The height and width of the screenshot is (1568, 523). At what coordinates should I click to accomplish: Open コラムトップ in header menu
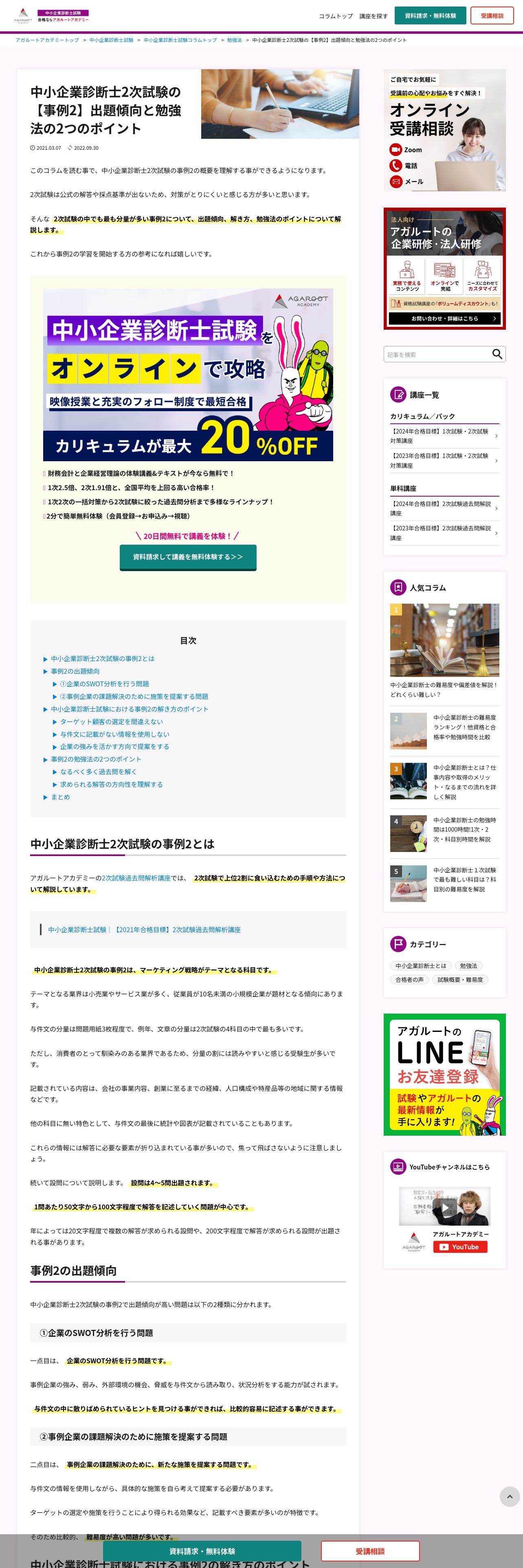pos(336,16)
